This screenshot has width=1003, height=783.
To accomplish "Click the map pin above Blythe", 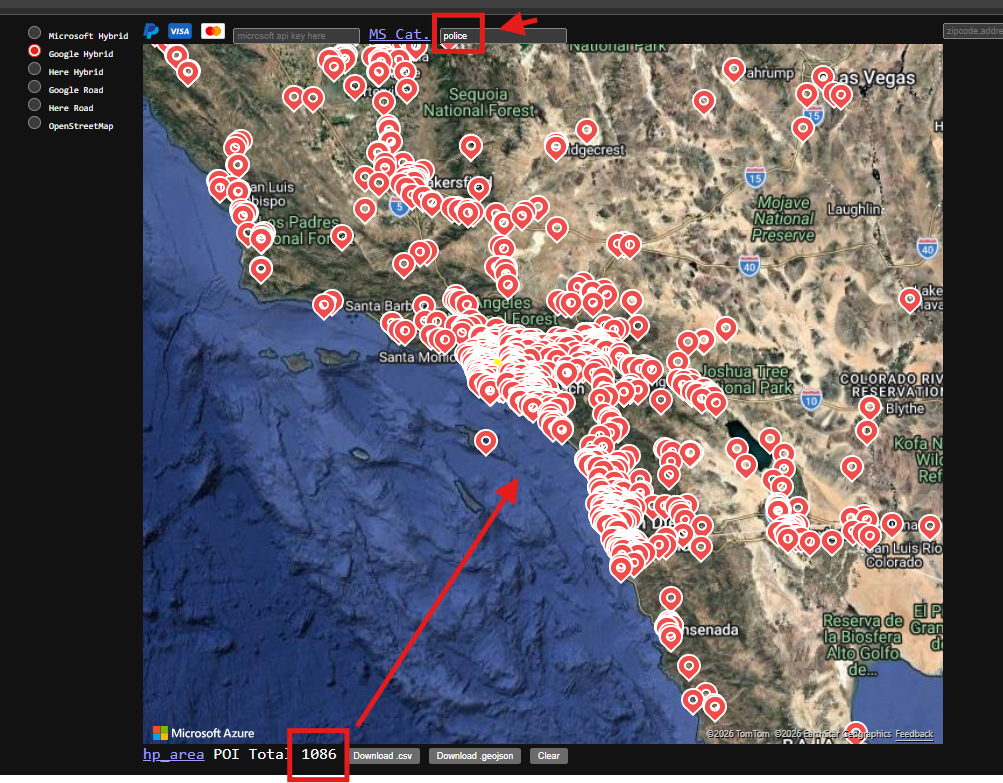I will click(870, 406).
